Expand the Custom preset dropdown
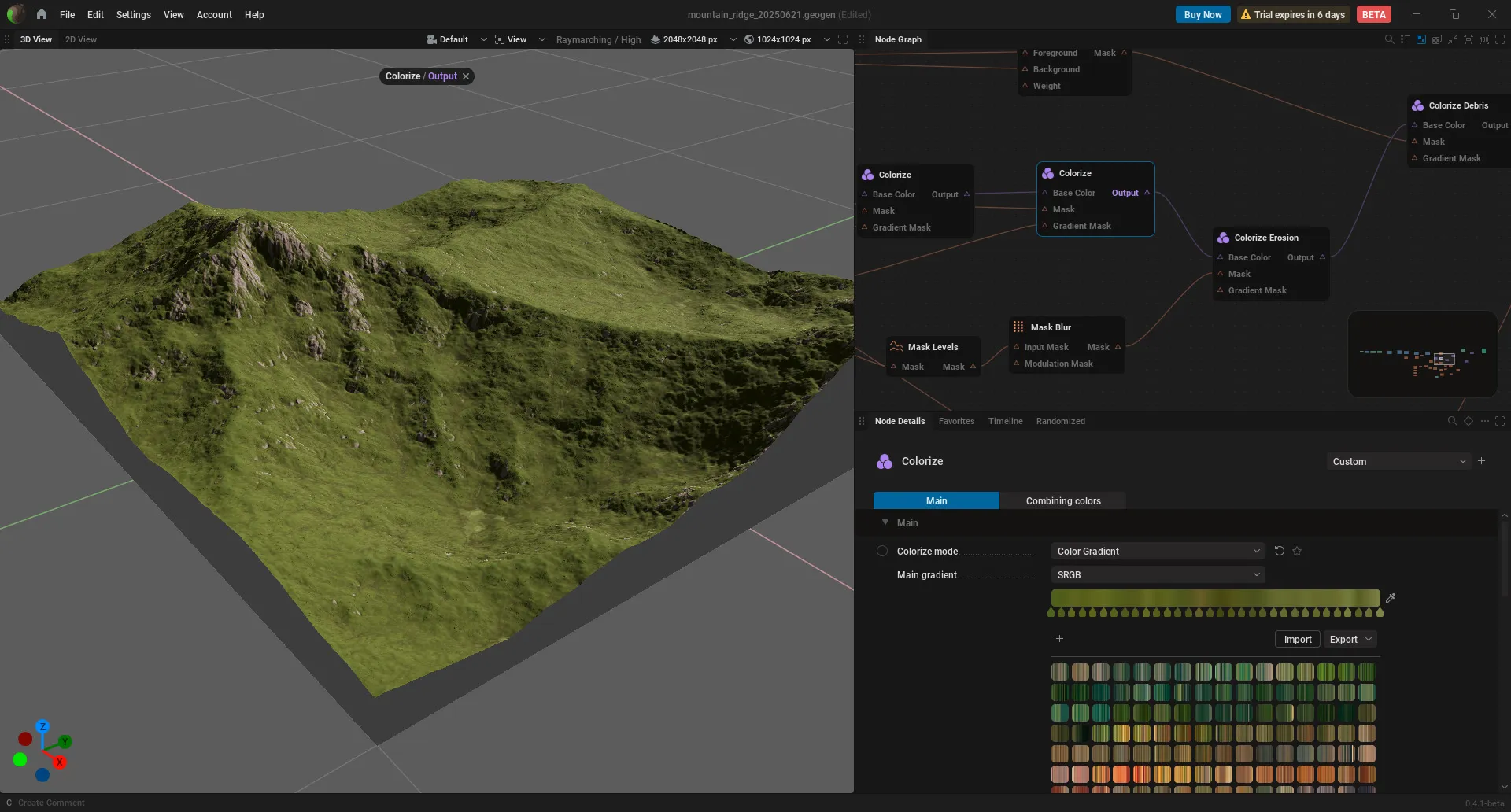This screenshot has height=812, width=1511. (1398, 461)
